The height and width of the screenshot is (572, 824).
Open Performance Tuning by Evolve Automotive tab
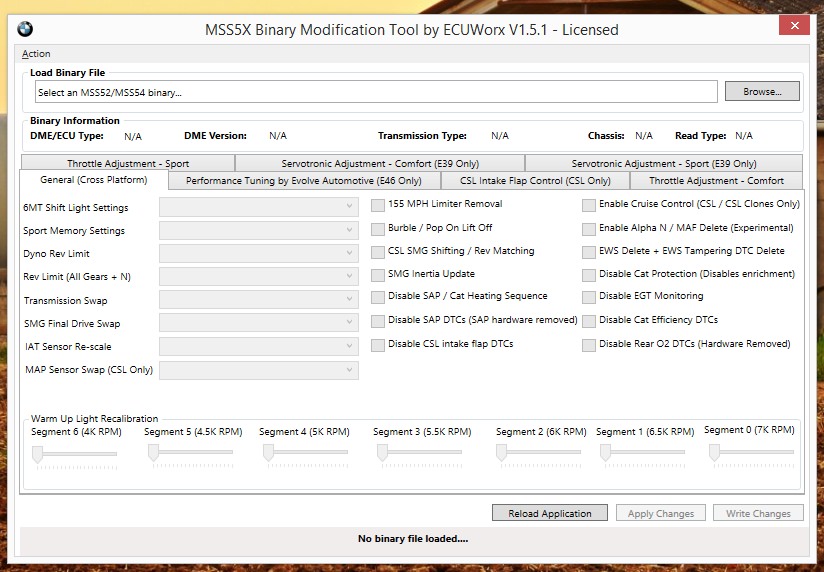pyautogui.click(x=304, y=181)
